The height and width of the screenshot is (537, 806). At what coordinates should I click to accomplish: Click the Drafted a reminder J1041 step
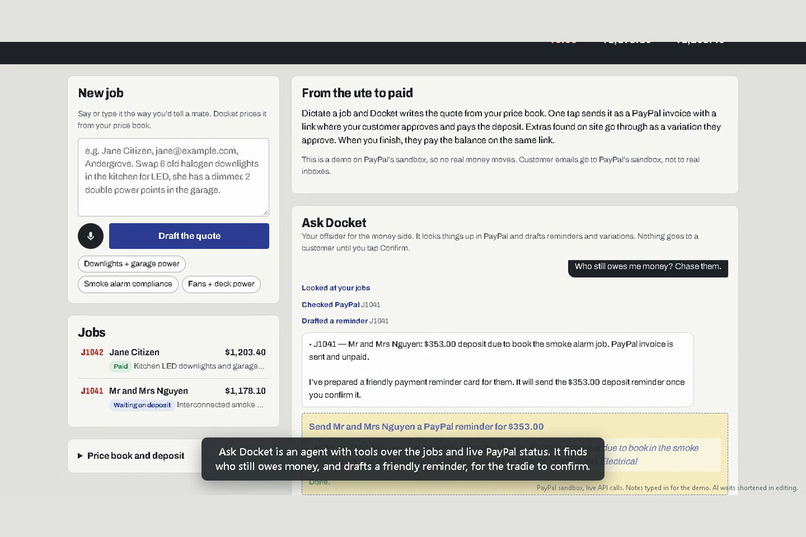pyautogui.click(x=345, y=321)
